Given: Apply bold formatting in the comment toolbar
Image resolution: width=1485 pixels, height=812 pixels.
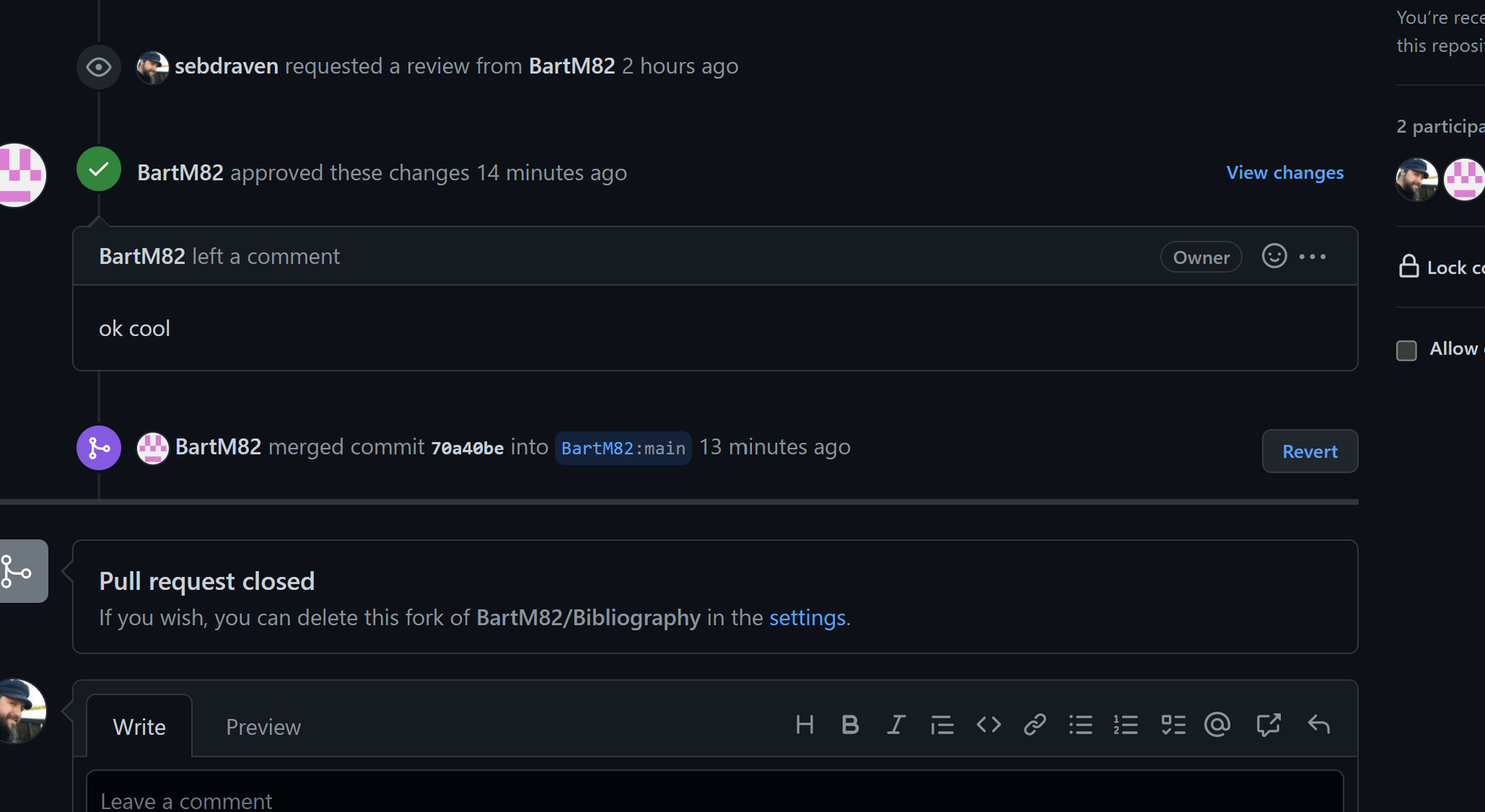Looking at the screenshot, I should 850,725.
